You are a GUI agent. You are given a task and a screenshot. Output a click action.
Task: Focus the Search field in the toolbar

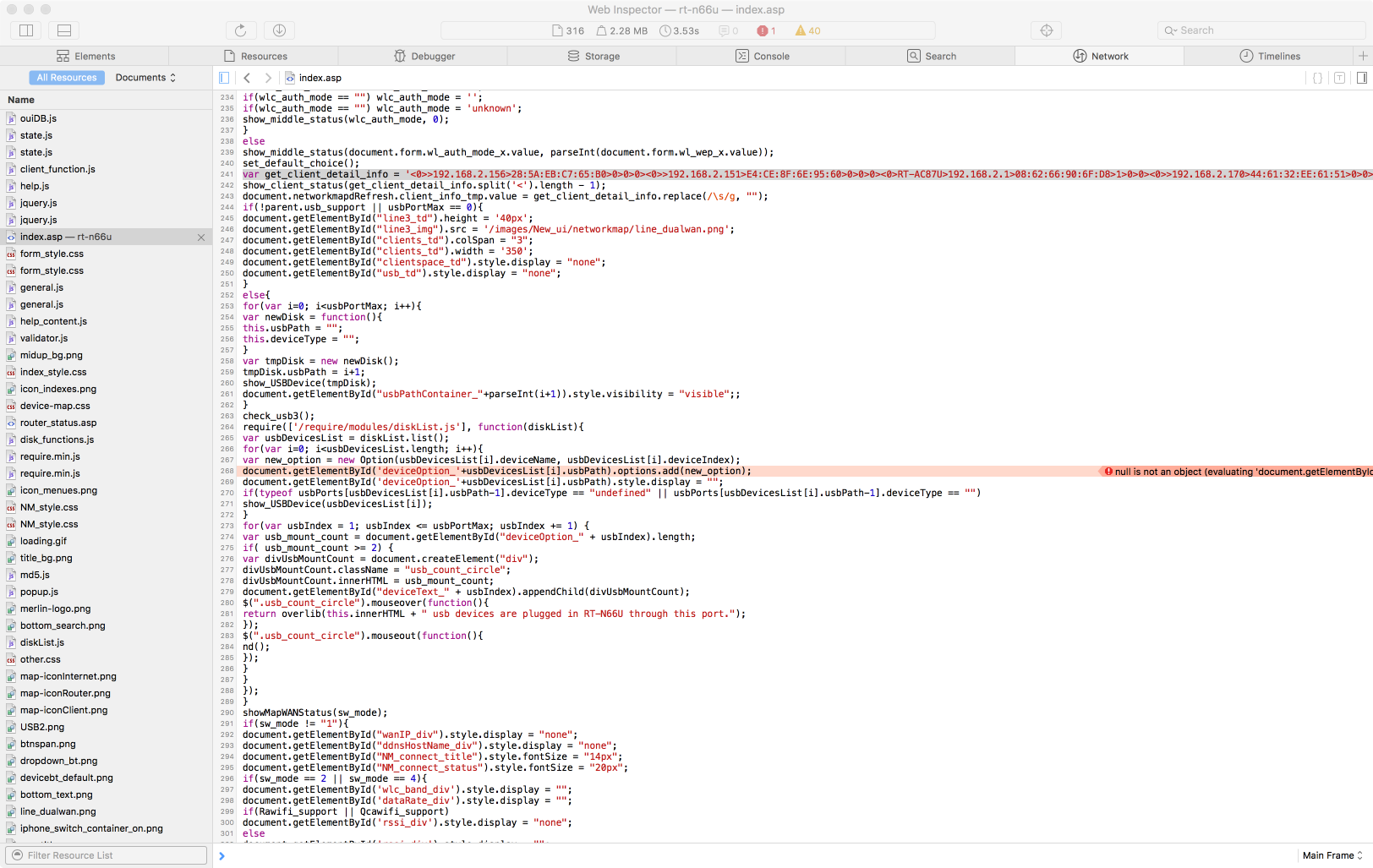pyautogui.click(x=1261, y=30)
